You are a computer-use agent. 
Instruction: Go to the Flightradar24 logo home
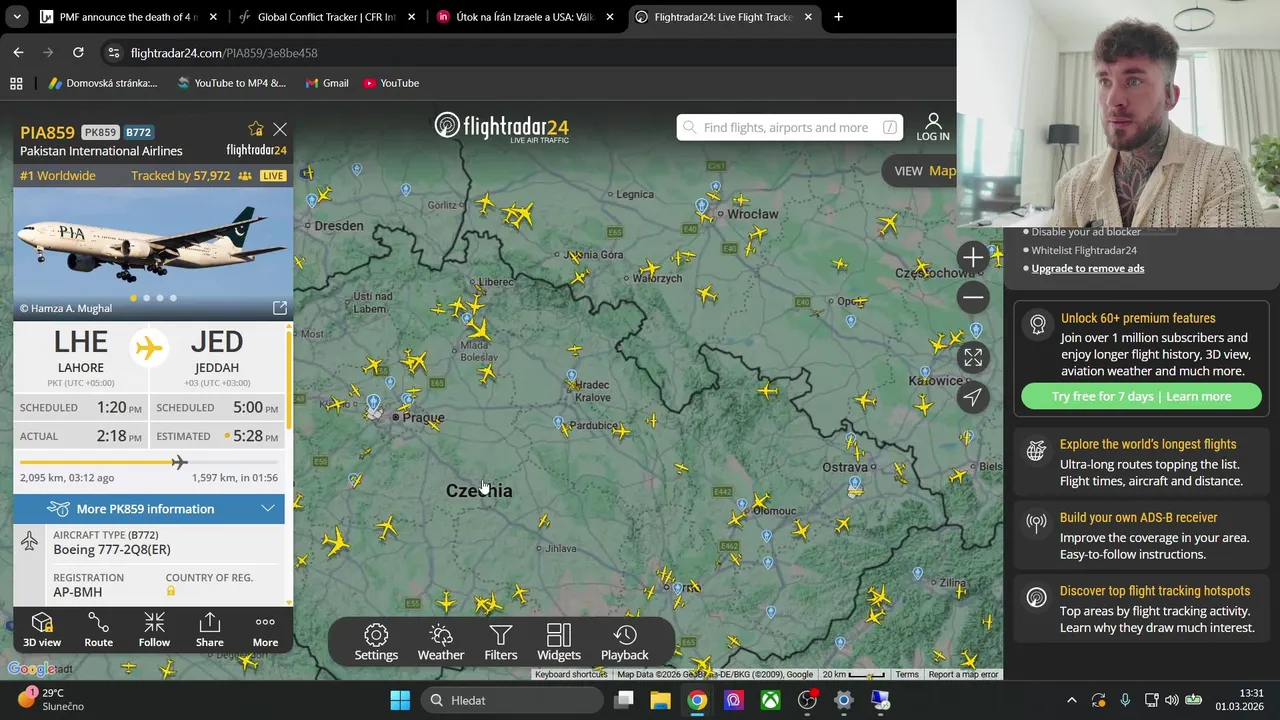[x=502, y=127]
